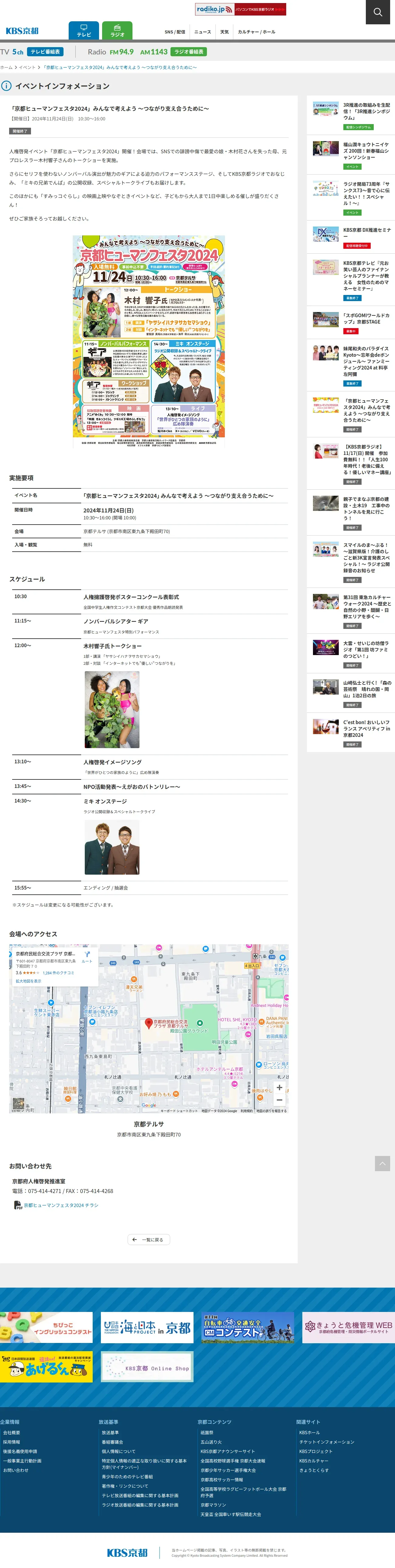Click きょうと危機管理WEB banner
Screen dimensions: 395x1568
pos(349,1327)
